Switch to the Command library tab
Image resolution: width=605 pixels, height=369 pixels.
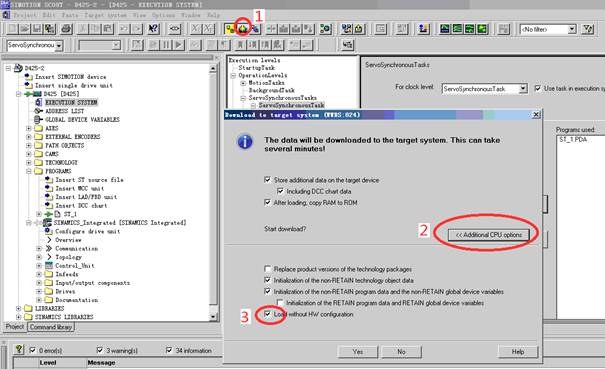tap(51, 327)
